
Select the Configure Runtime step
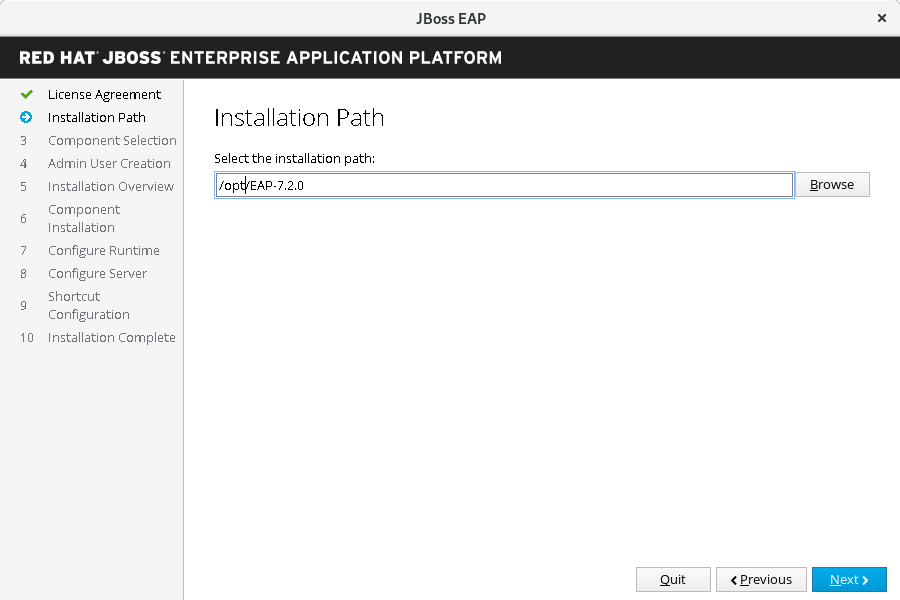(x=104, y=251)
